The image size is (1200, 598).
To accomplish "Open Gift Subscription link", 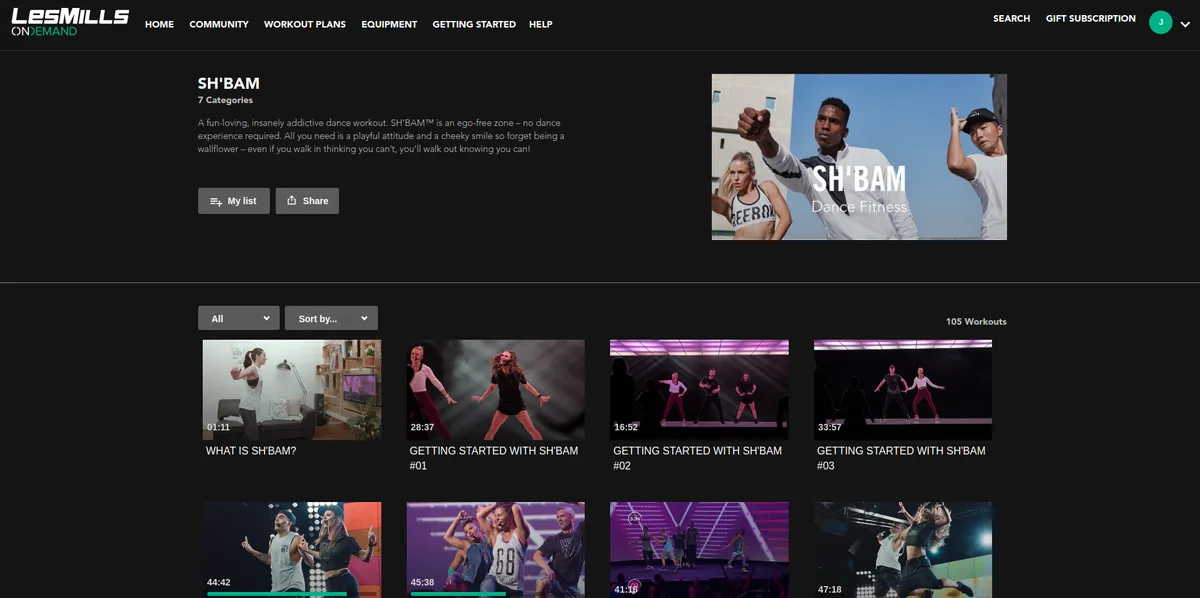I will point(1090,19).
